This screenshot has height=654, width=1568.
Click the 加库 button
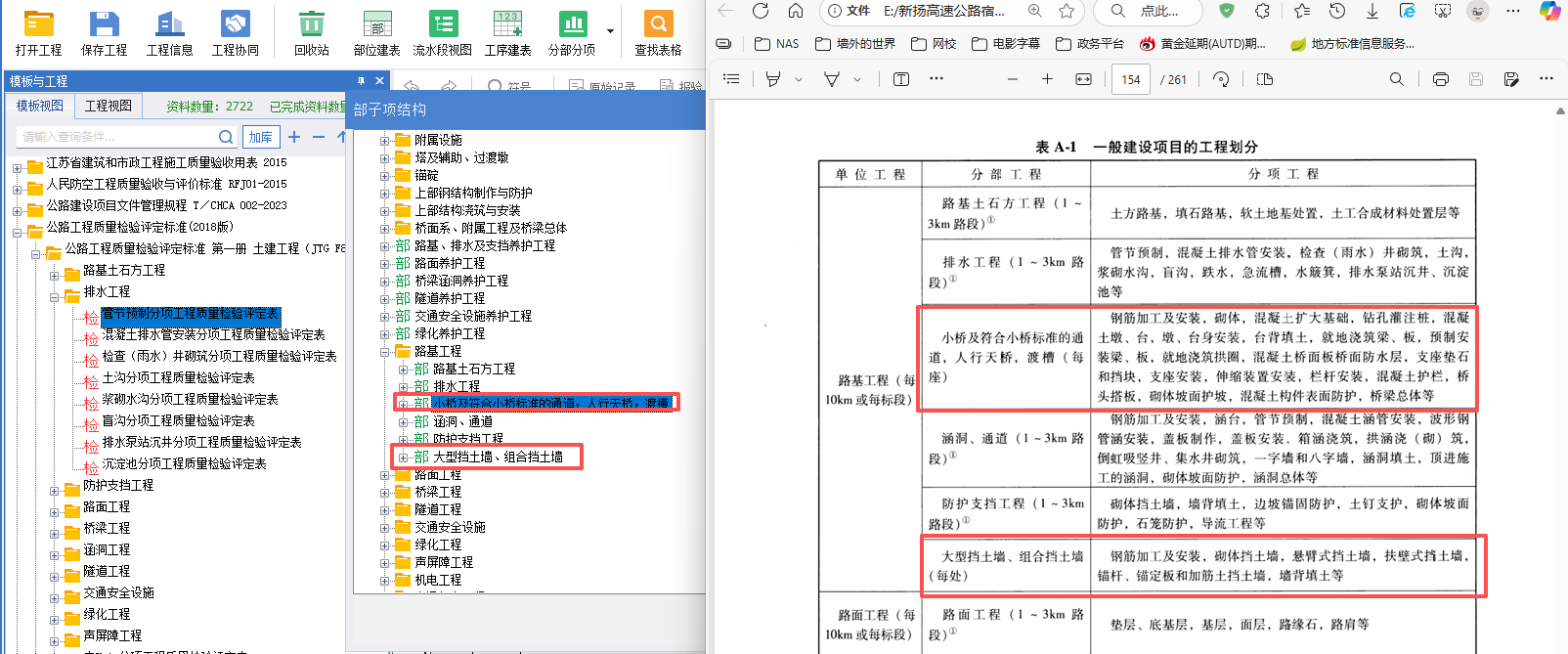point(260,137)
